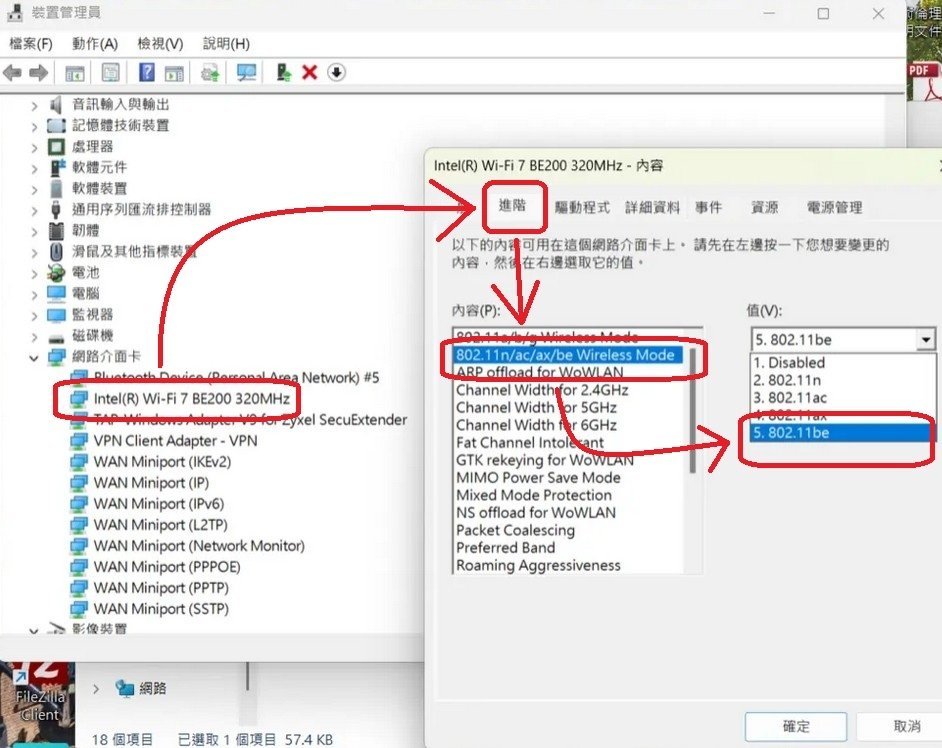Switch to the 電源管理 tab
Screen dimensions: 942x748
pyautogui.click(x=834, y=208)
